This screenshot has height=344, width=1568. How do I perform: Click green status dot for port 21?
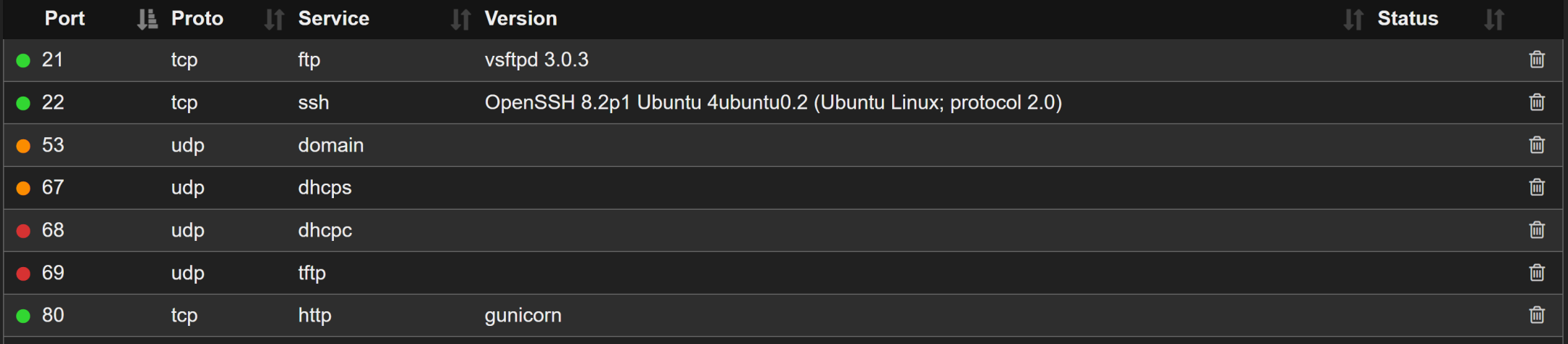tap(23, 60)
